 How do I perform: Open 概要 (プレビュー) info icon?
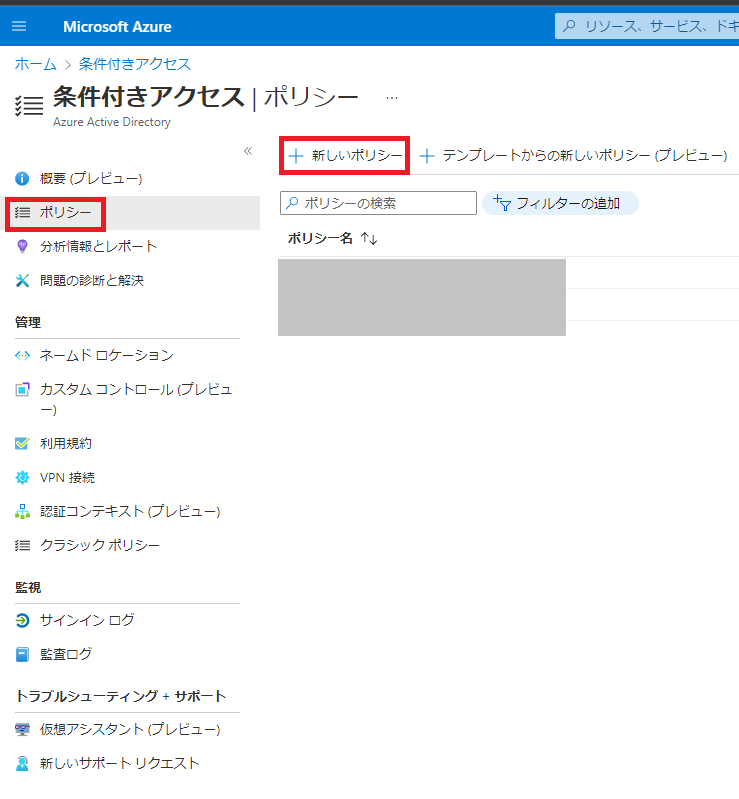coord(22,178)
